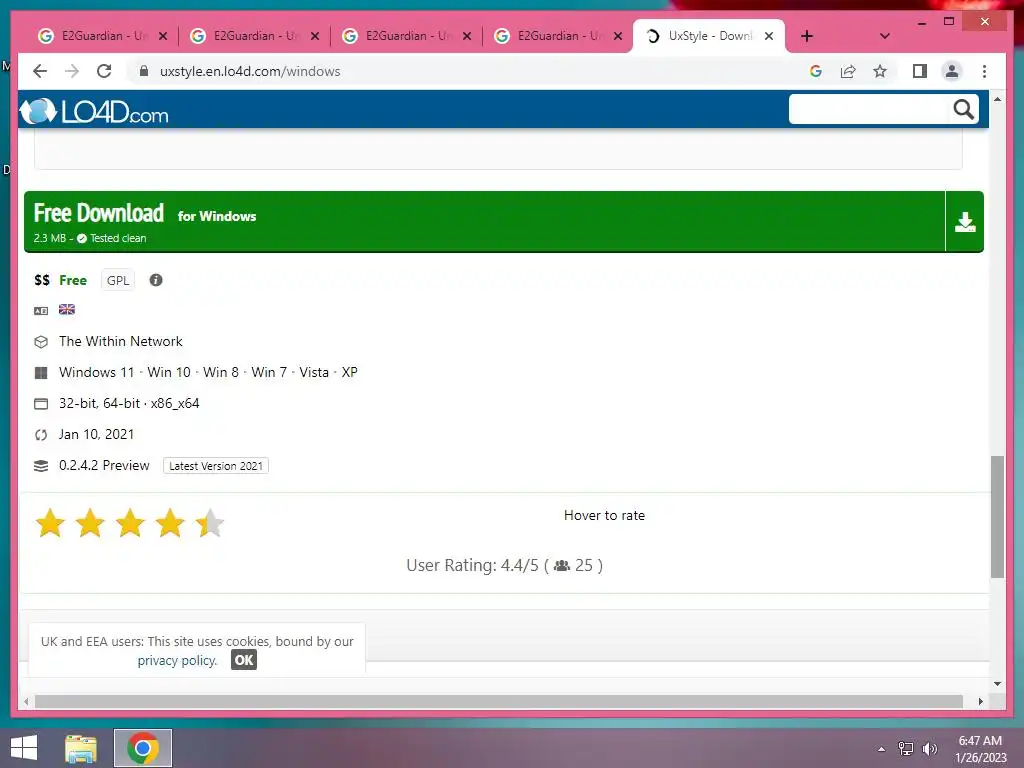Click the scroll left arrow

pyautogui.click(x=26, y=701)
